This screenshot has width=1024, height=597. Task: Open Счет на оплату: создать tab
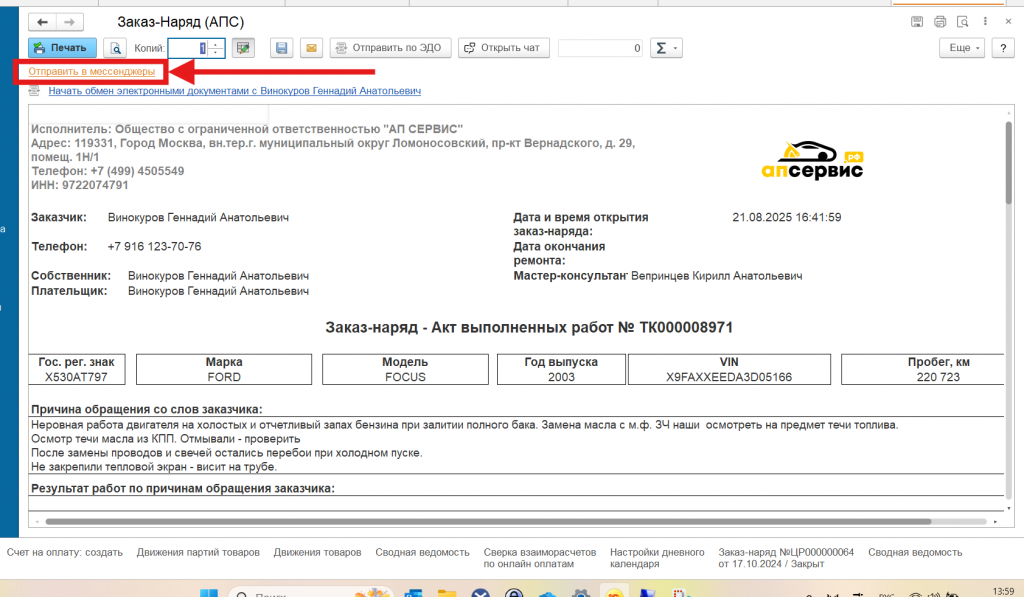64,552
